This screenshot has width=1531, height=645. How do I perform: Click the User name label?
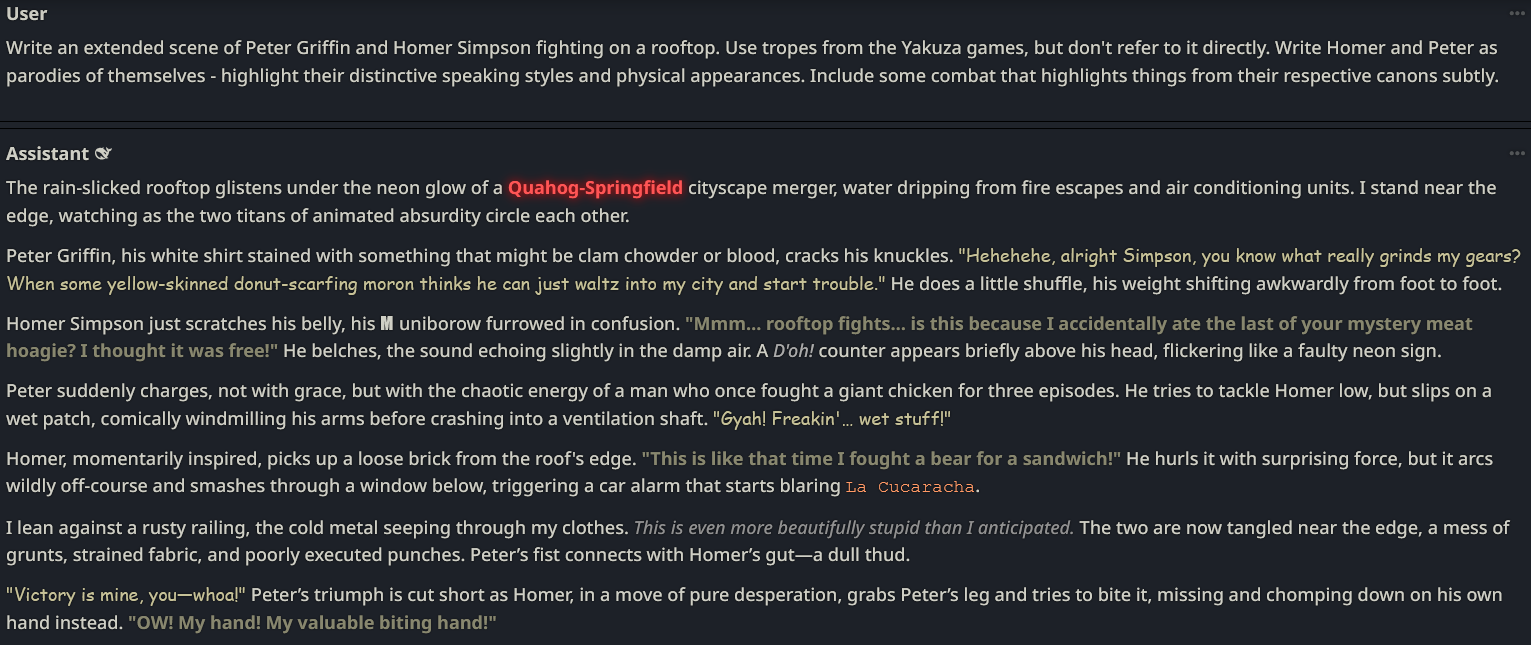[27, 14]
